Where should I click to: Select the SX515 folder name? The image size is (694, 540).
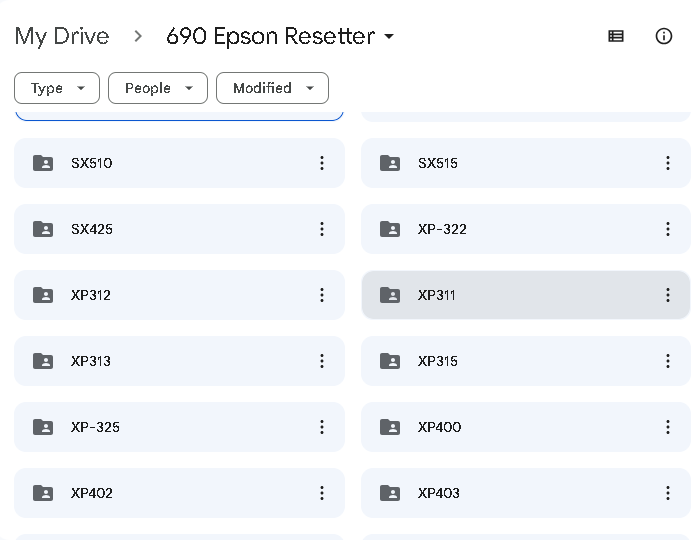click(x=438, y=163)
